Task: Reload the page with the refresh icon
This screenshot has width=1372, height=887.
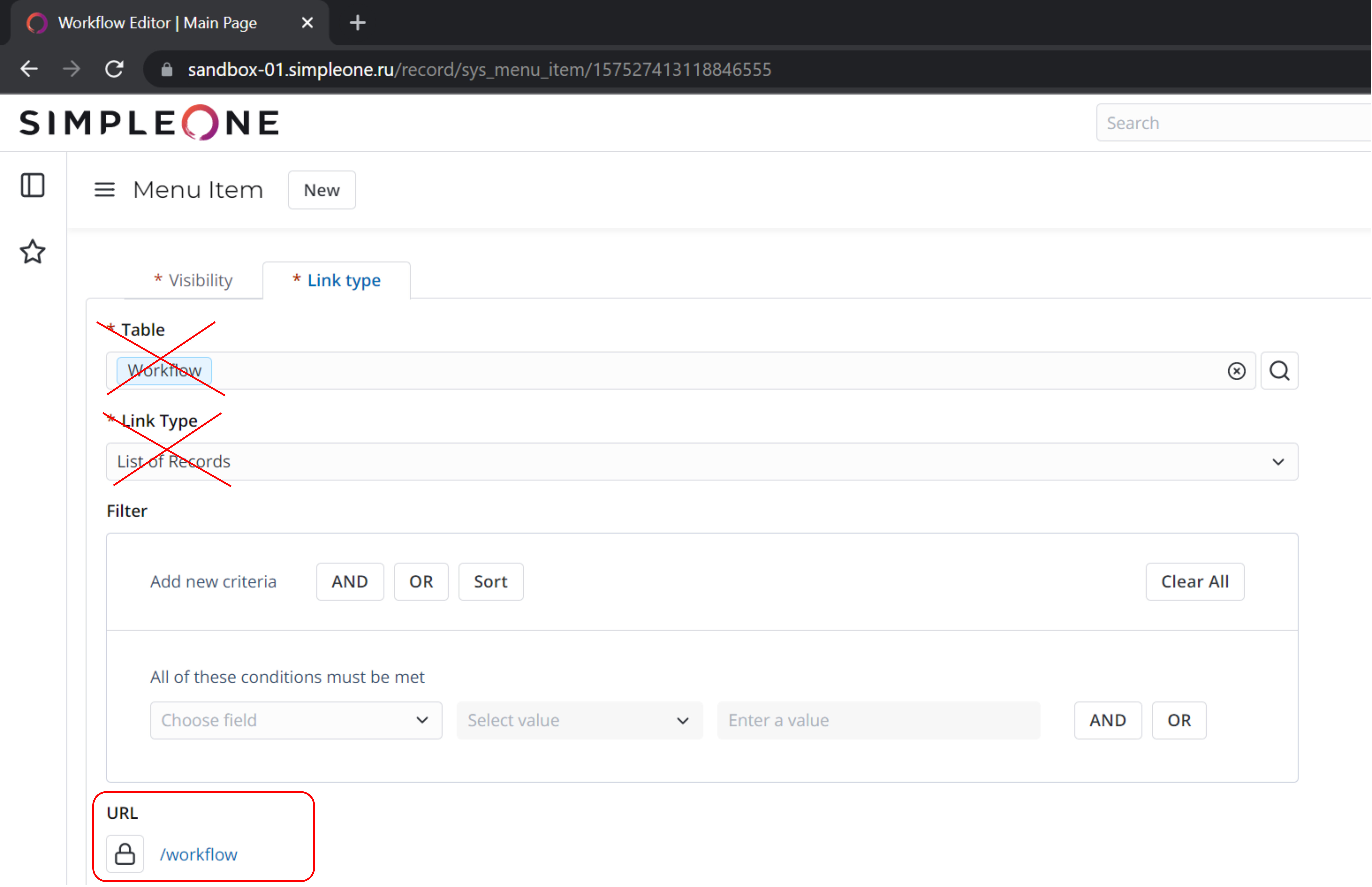Action: [114, 69]
